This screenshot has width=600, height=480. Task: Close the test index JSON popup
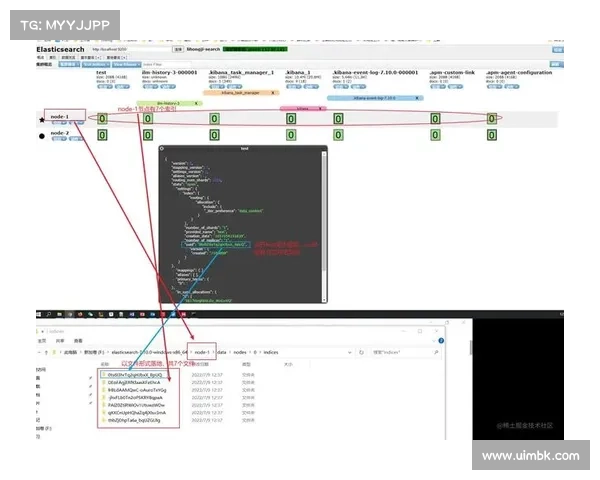(322, 148)
